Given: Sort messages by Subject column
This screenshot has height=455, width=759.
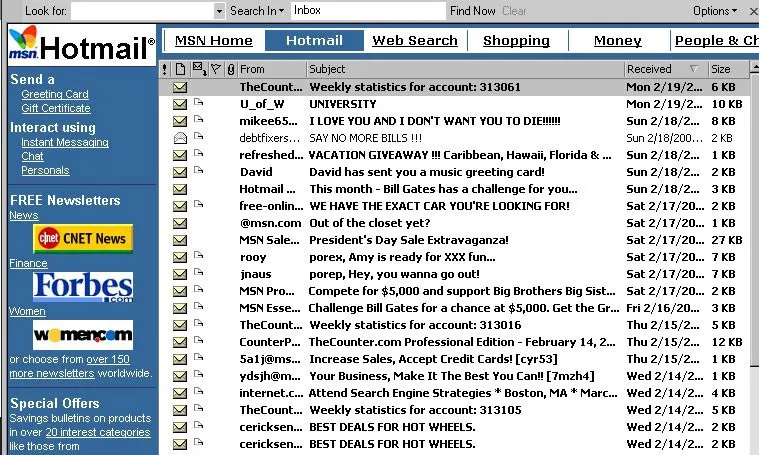Looking at the screenshot, I should [x=465, y=69].
